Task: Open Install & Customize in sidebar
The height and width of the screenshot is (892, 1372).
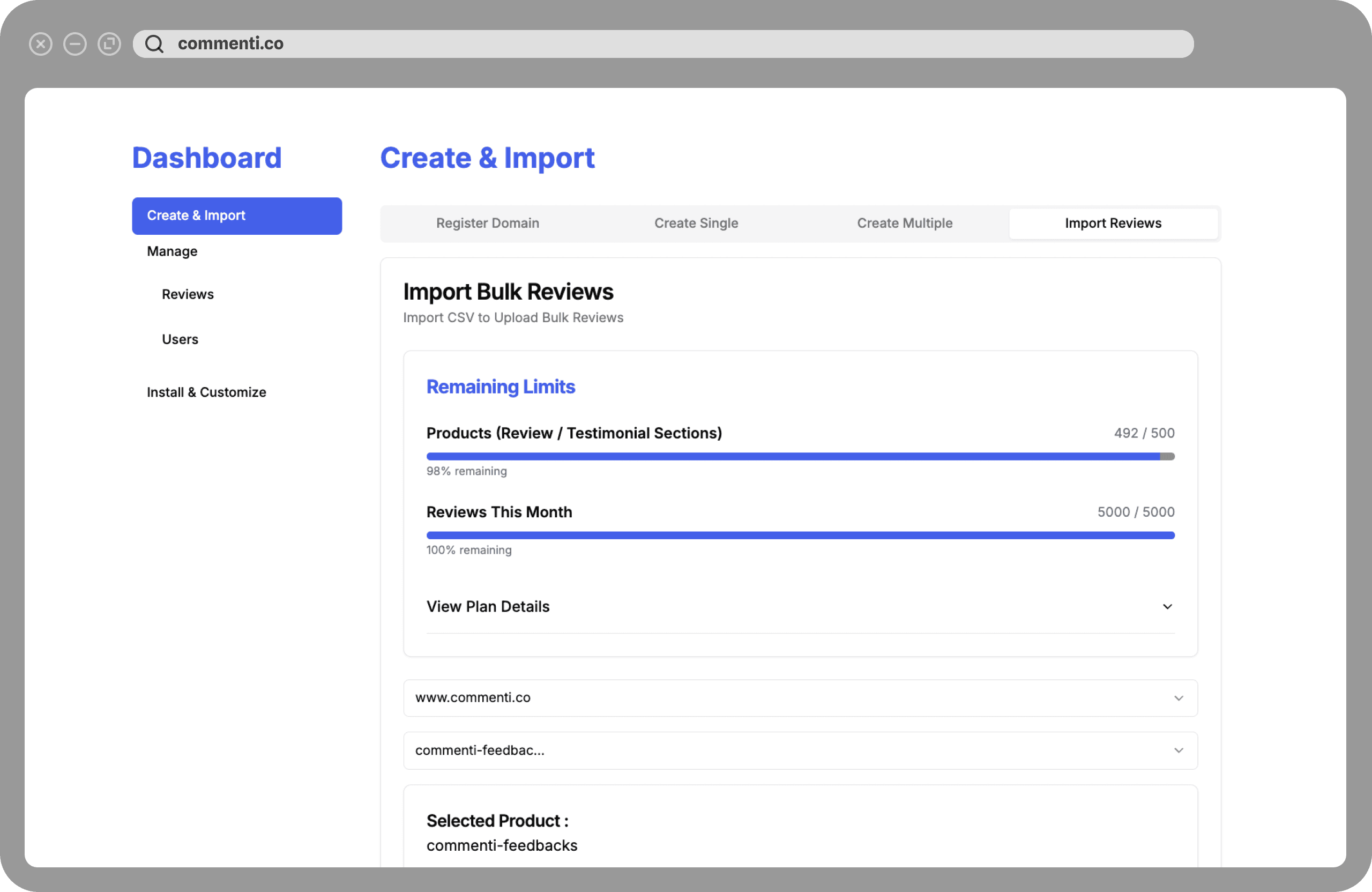Action: 206,392
